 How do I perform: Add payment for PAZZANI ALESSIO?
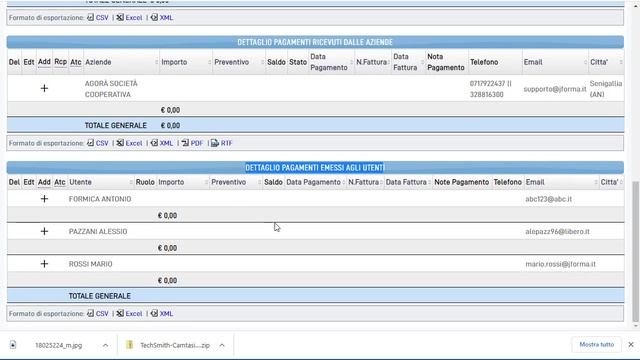coord(44,231)
